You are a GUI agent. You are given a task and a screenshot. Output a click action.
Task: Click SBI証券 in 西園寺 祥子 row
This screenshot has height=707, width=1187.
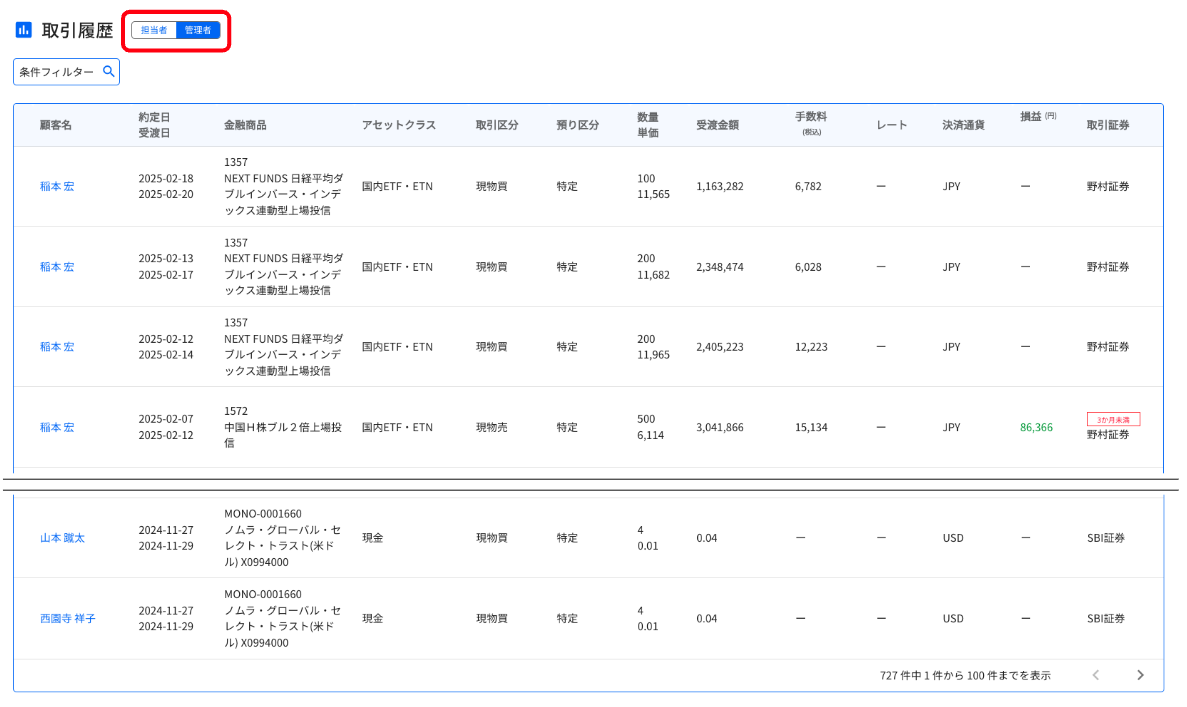click(1106, 618)
